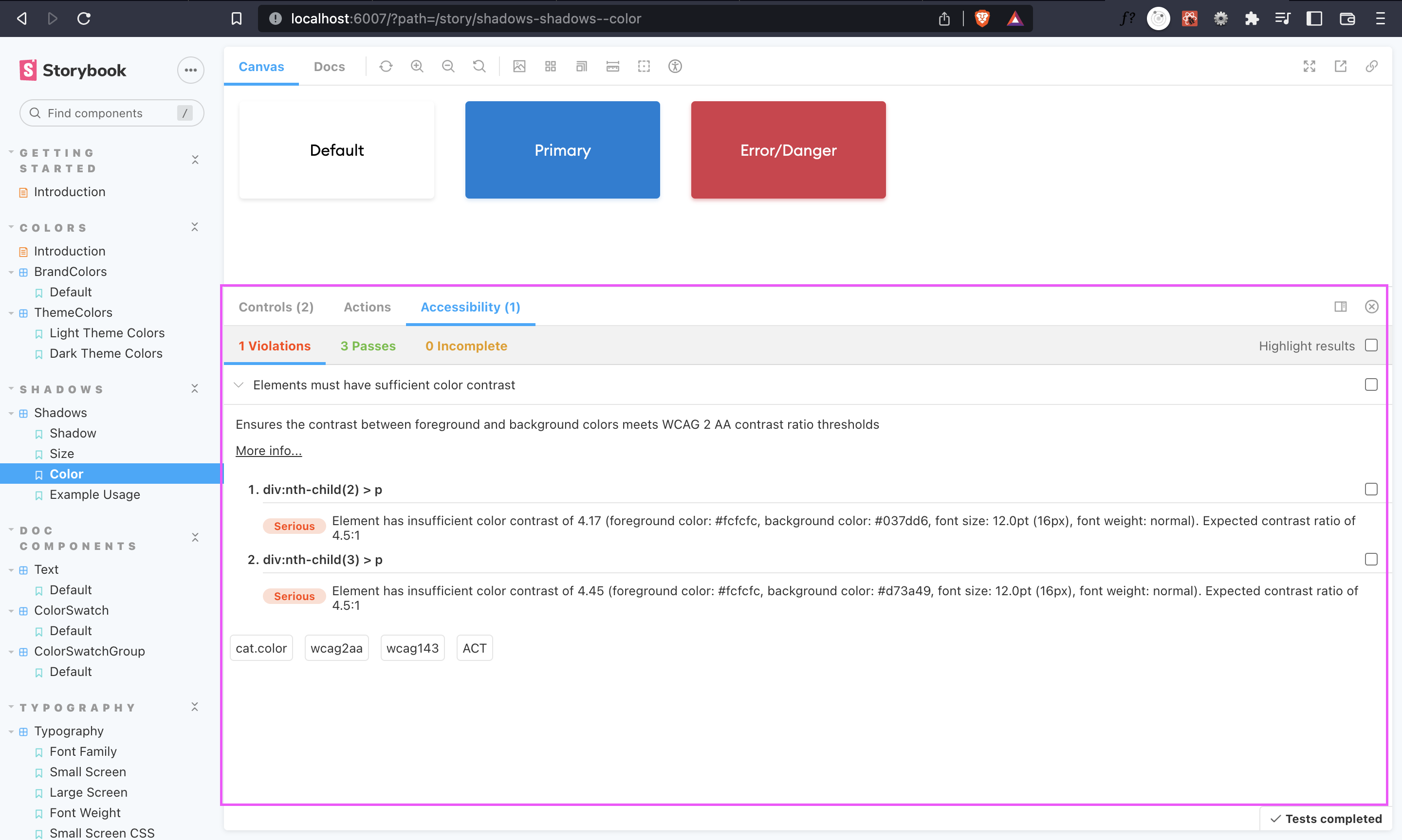Toggle the grid background icon
This screenshot has width=1402, height=840.
click(x=550, y=66)
